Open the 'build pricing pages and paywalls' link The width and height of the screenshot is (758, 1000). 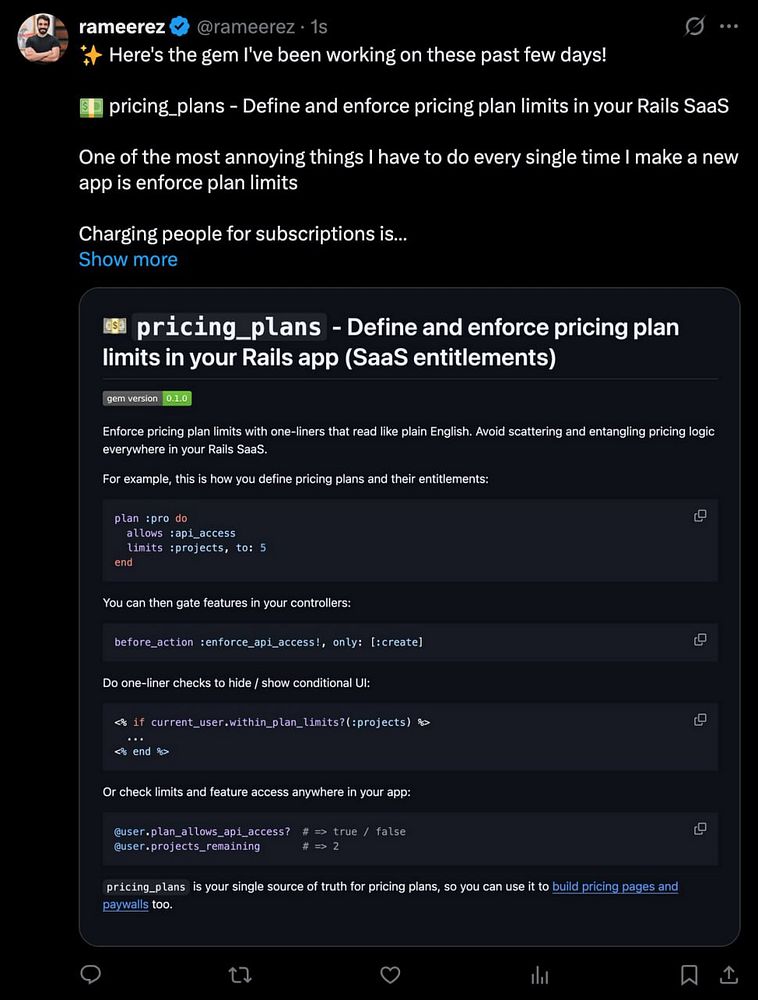615,887
